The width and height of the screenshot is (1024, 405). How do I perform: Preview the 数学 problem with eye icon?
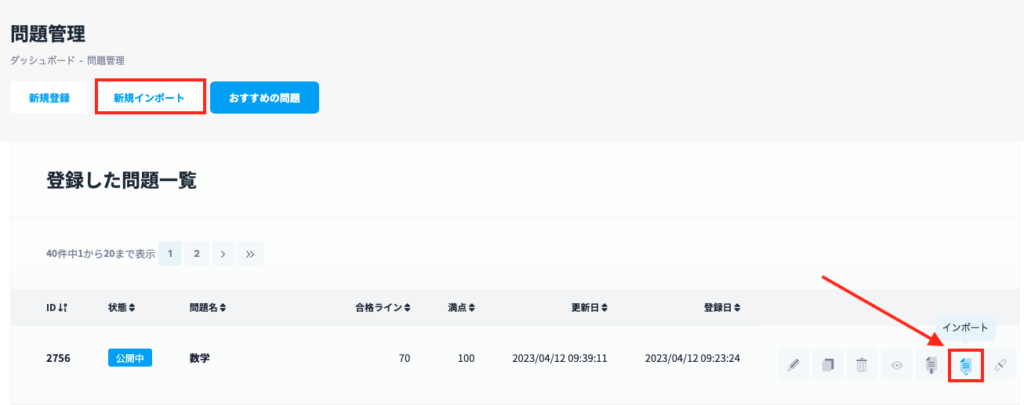pyautogui.click(x=897, y=364)
